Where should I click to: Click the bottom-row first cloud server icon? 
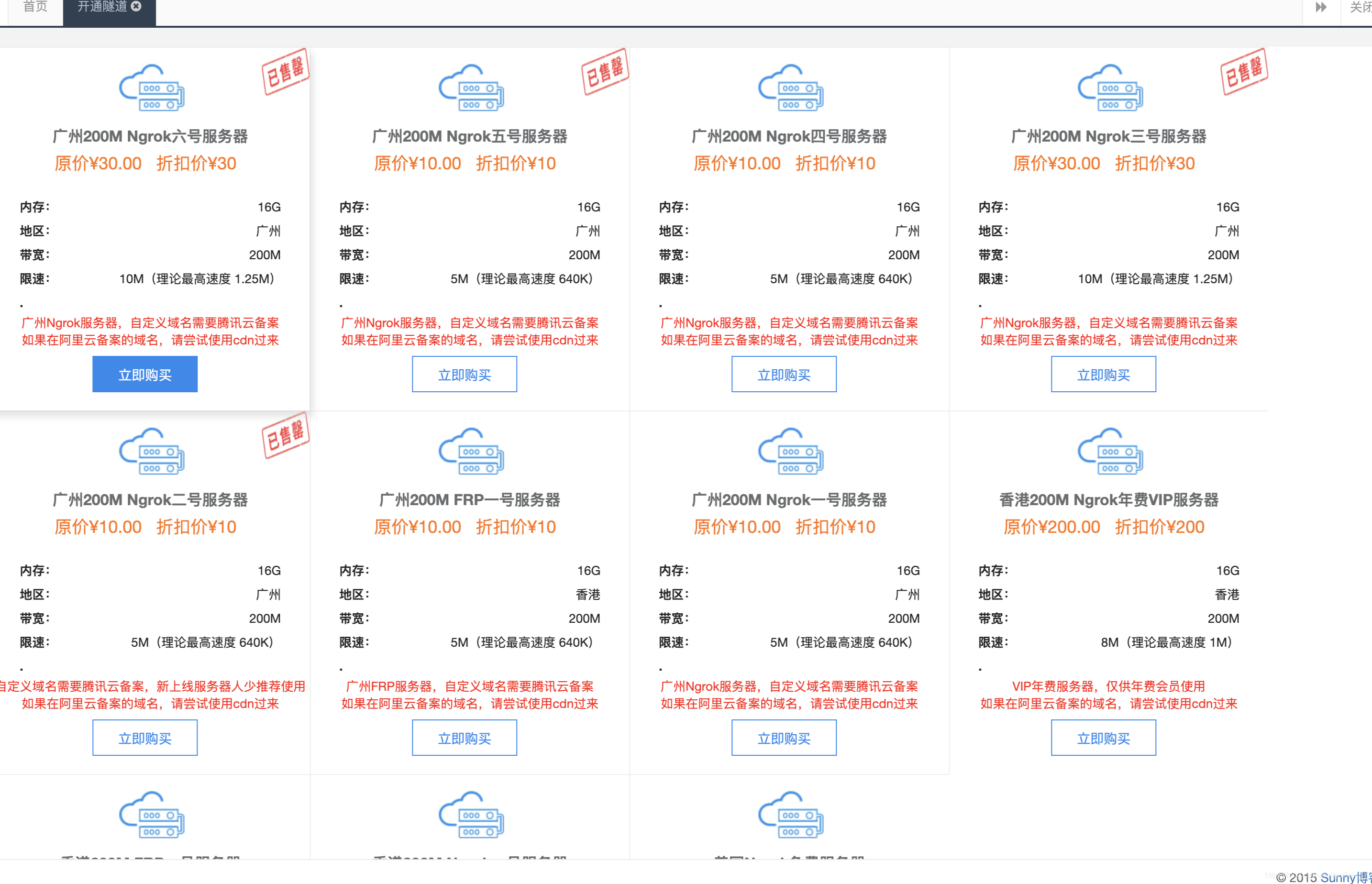(x=152, y=814)
